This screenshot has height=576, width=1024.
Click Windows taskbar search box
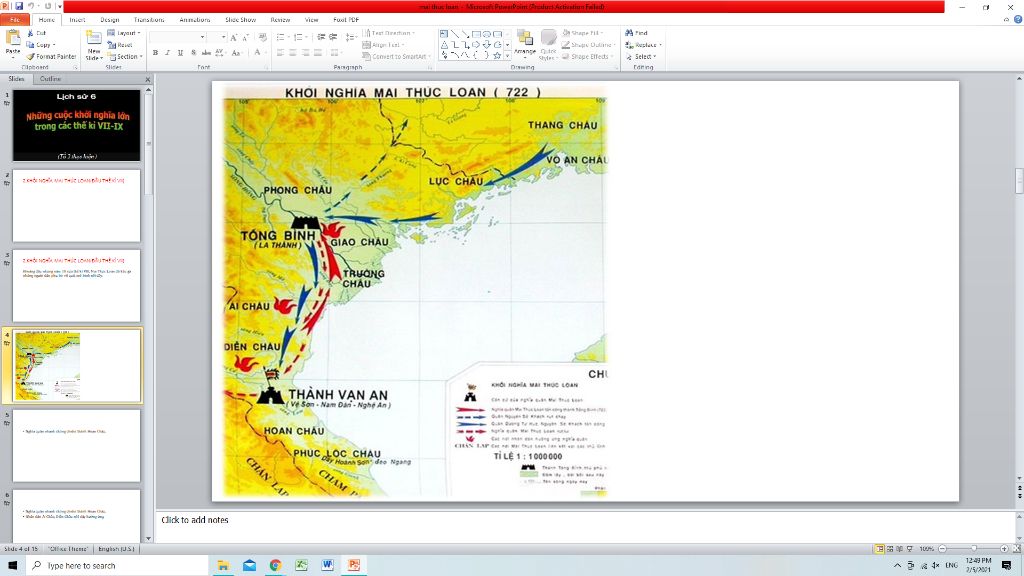[x=118, y=566]
